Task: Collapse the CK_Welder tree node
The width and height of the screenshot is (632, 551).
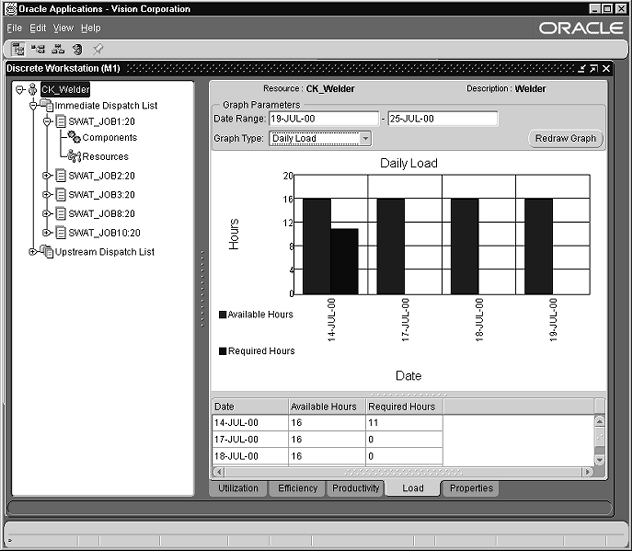Action: [20, 89]
